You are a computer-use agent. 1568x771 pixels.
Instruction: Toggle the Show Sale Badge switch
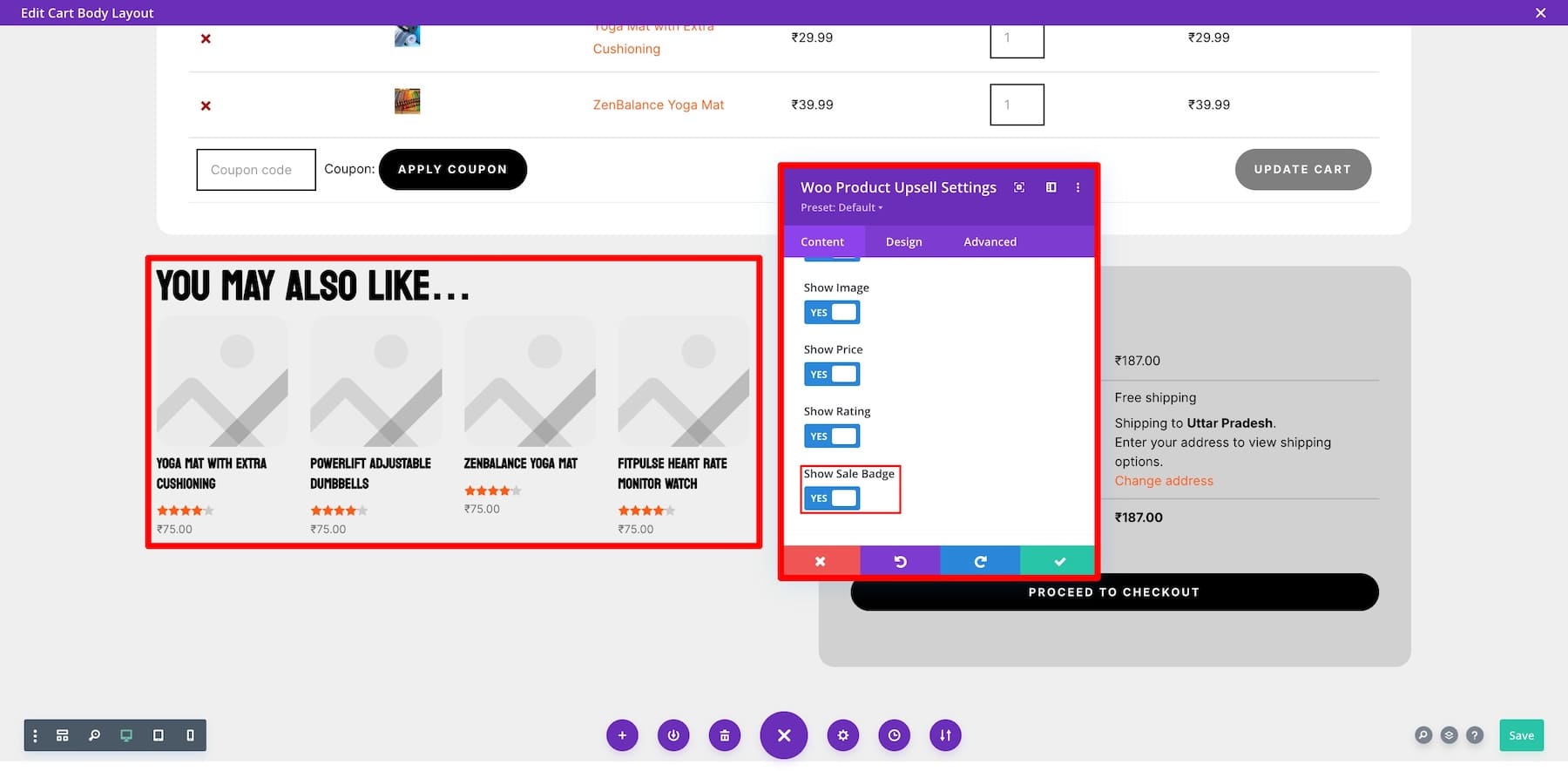pyautogui.click(x=831, y=498)
